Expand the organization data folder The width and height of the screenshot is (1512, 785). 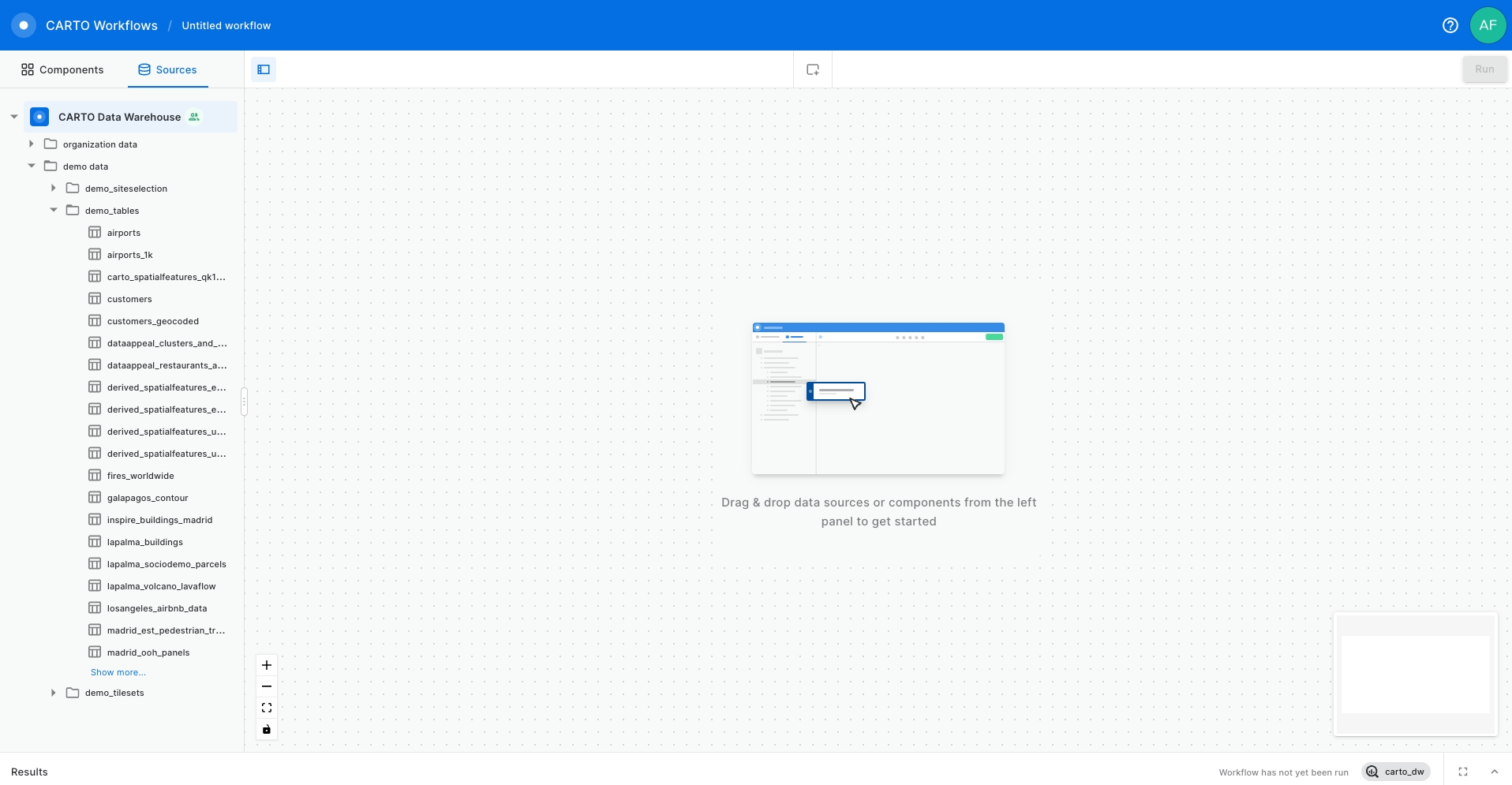pyautogui.click(x=32, y=144)
